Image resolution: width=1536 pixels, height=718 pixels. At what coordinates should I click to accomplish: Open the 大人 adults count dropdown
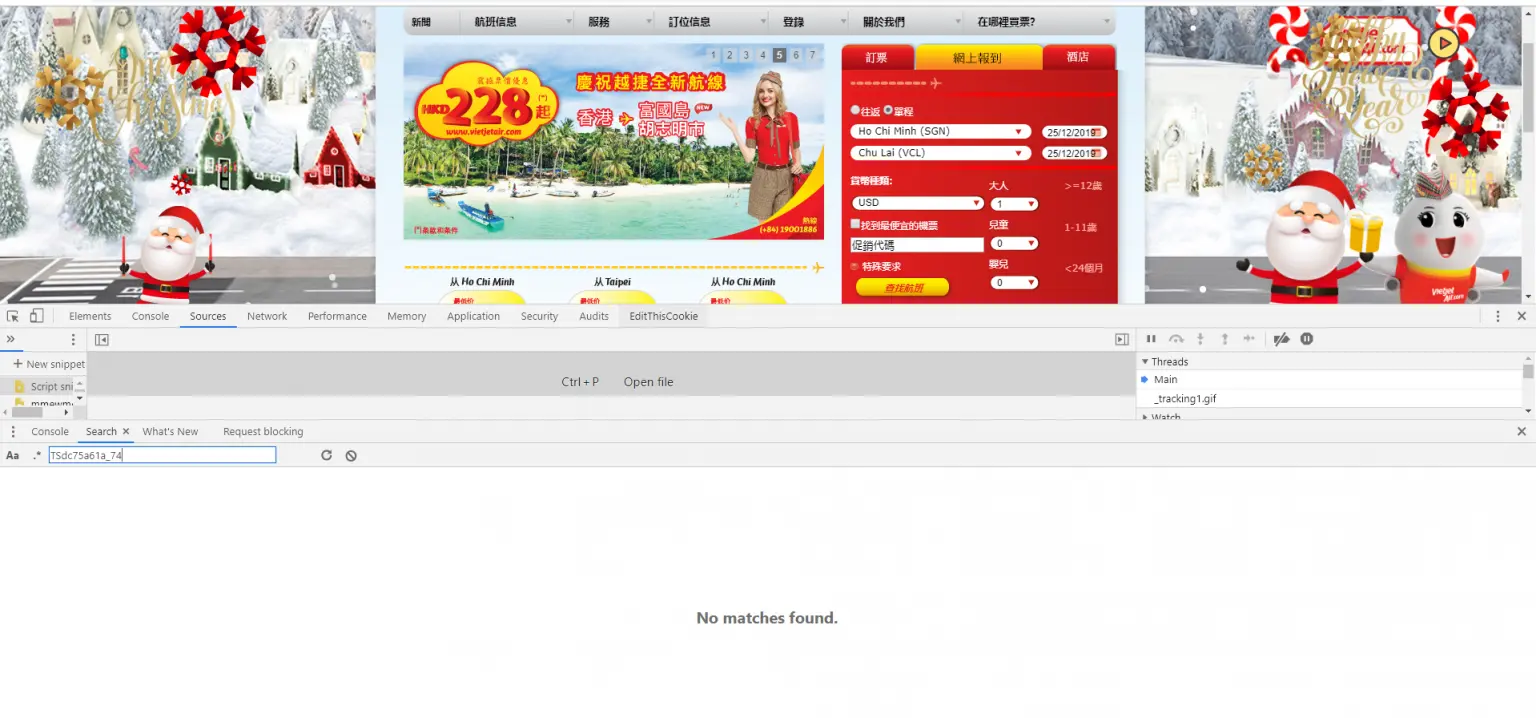[1014, 204]
